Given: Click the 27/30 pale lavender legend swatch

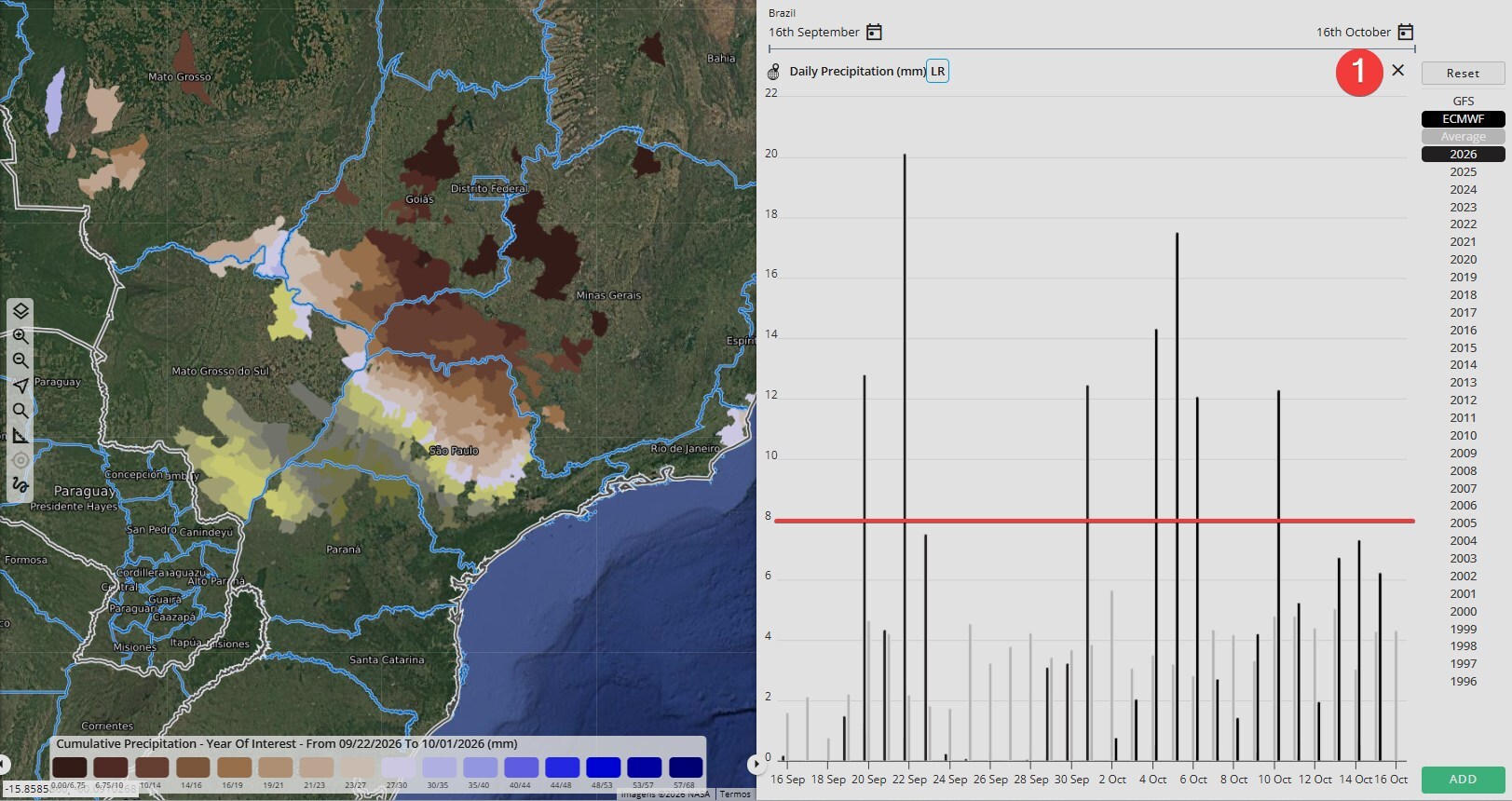Looking at the screenshot, I should (398, 767).
